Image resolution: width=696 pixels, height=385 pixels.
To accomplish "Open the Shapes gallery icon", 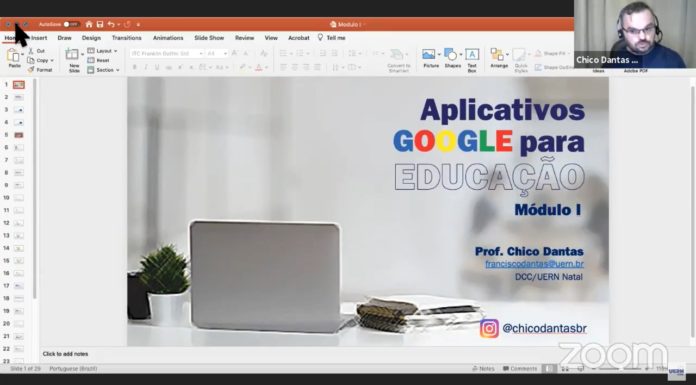I will (451, 55).
